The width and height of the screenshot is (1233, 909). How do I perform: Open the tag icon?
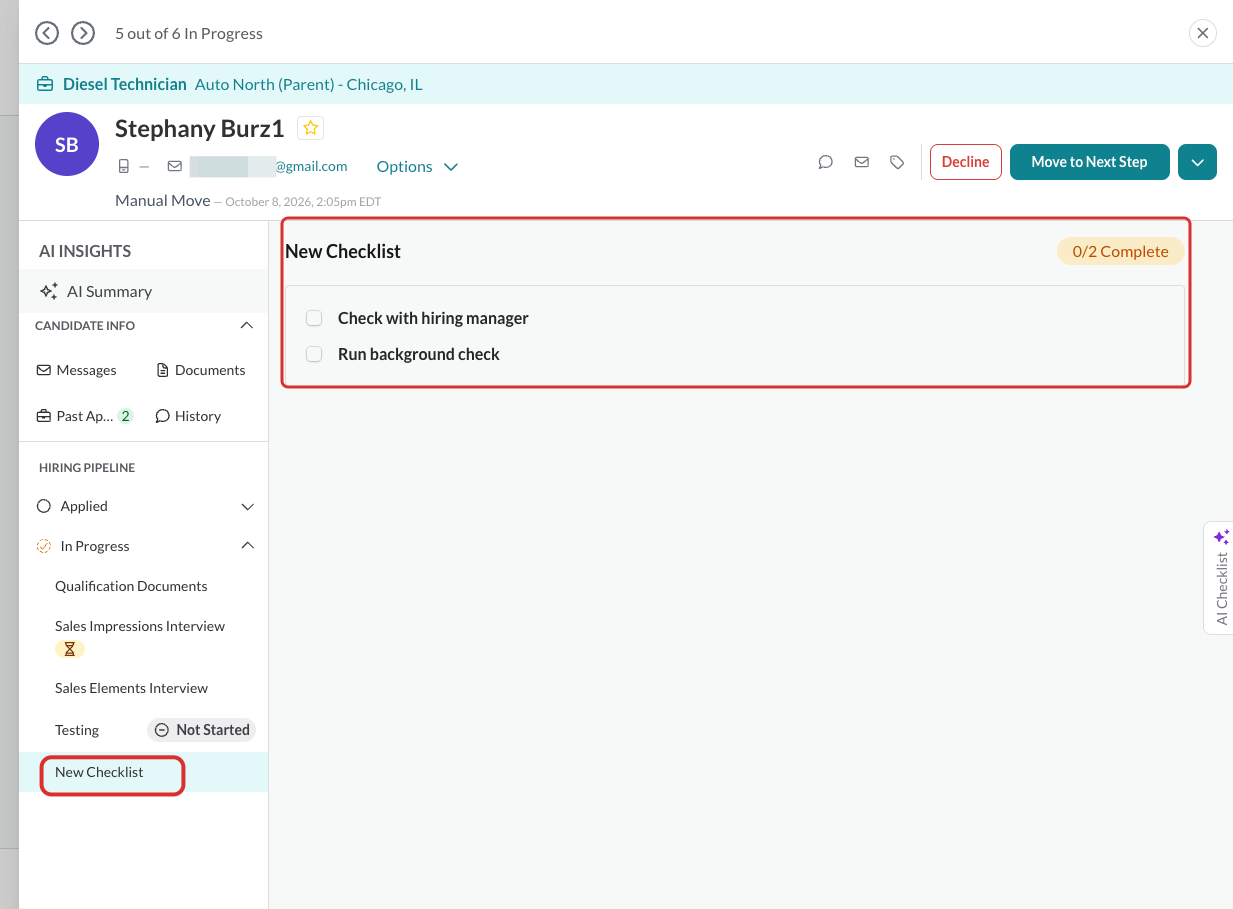897,162
